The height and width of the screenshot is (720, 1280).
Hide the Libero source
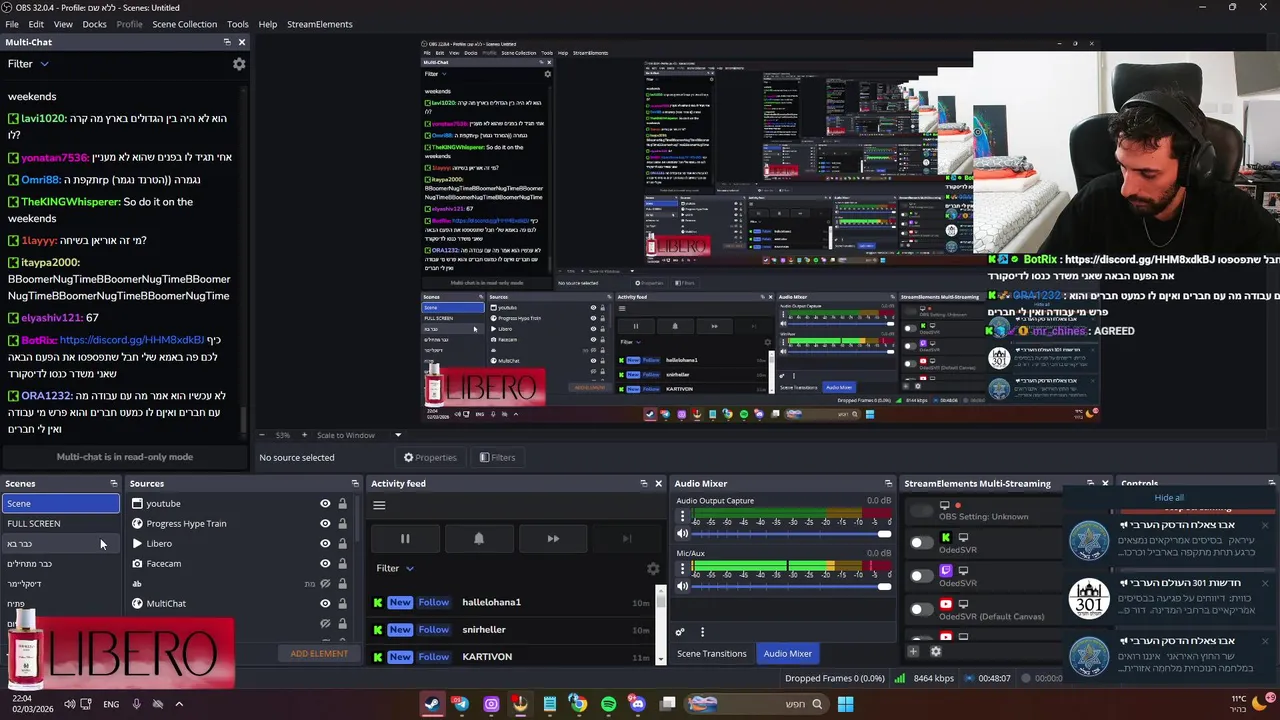(x=325, y=543)
